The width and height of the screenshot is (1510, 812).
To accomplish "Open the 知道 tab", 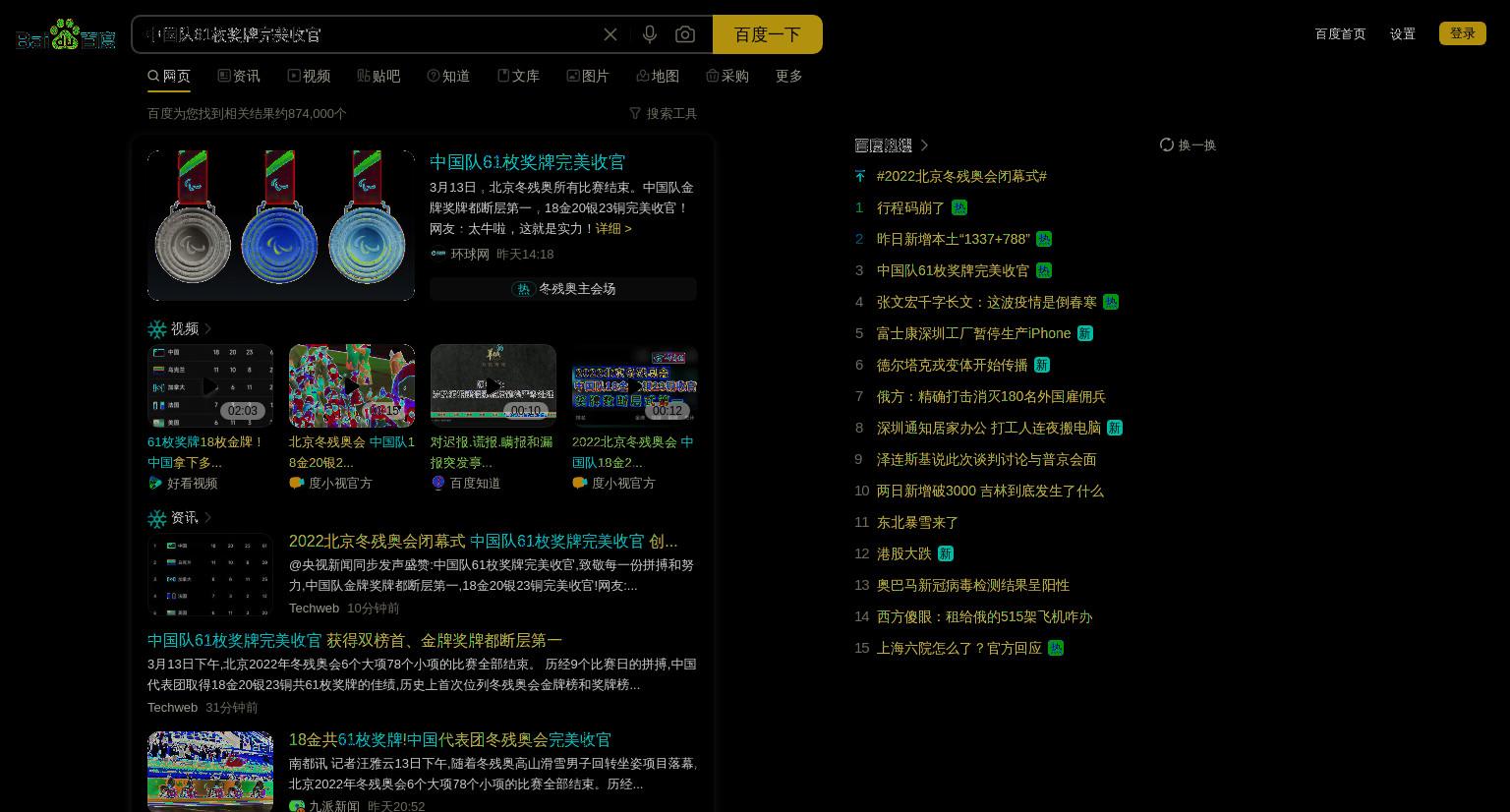I will pos(448,76).
